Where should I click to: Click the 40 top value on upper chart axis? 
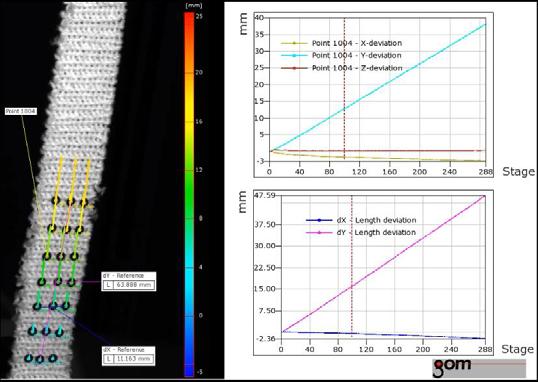[259, 18]
